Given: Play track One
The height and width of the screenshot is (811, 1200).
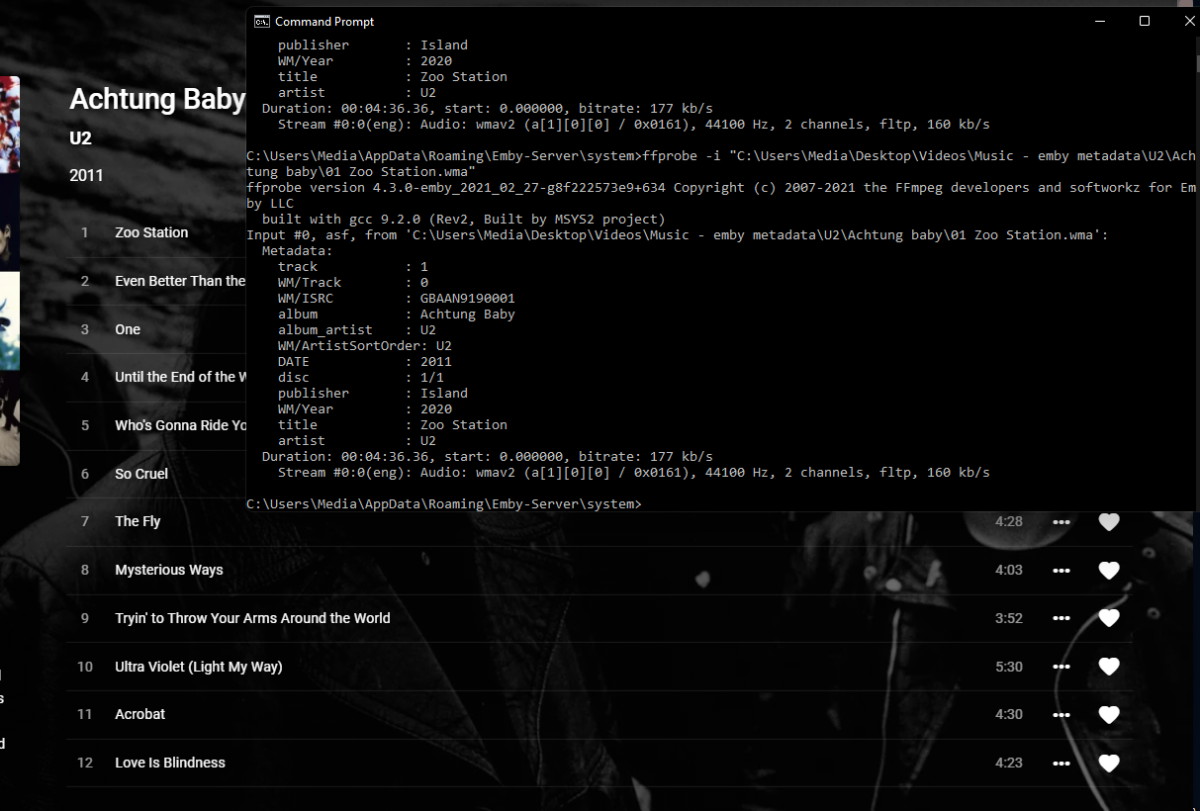Looking at the screenshot, I should [x=127, y=329].
